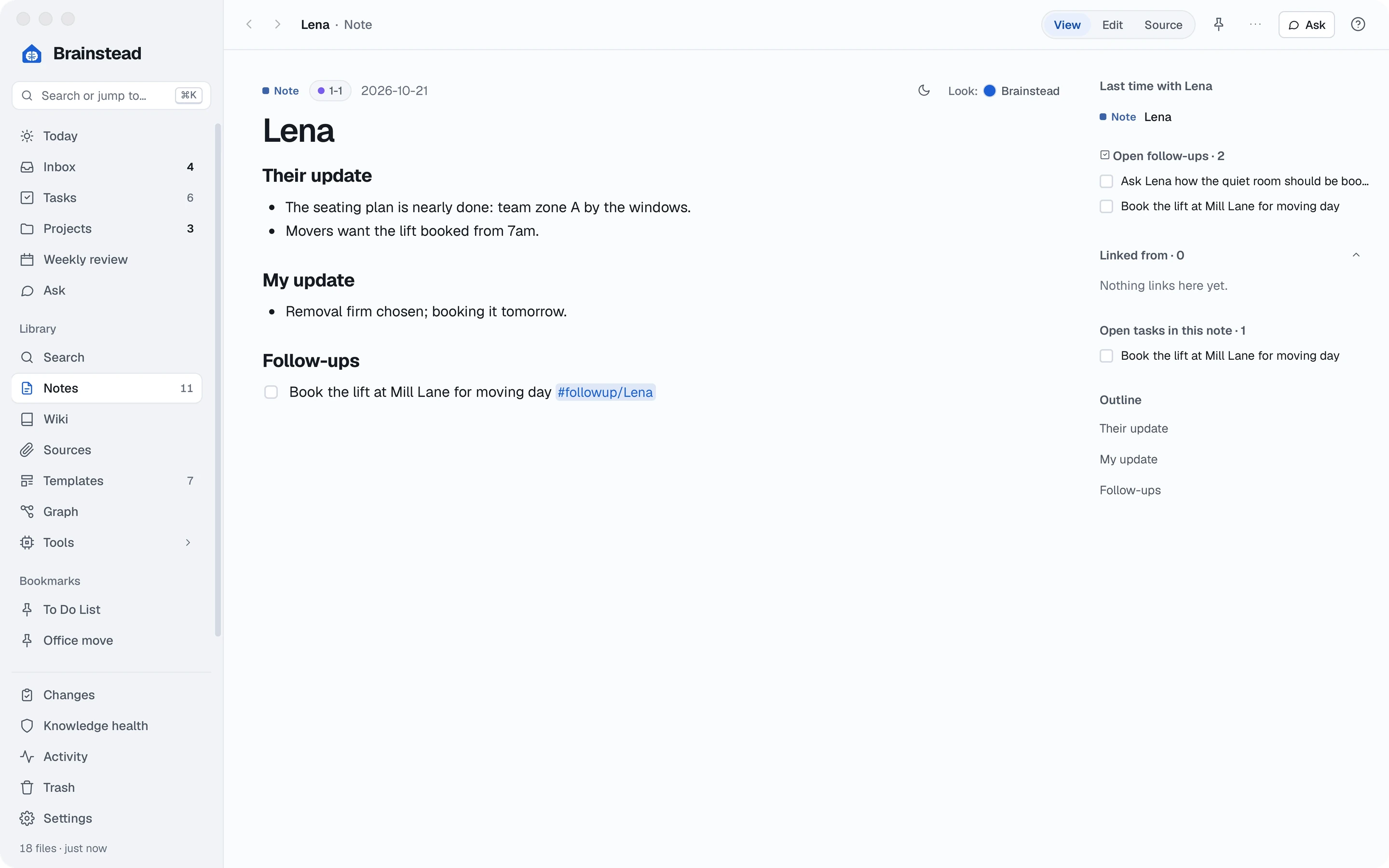Pin this note using the pin icon

click(x=1219, y=24)
